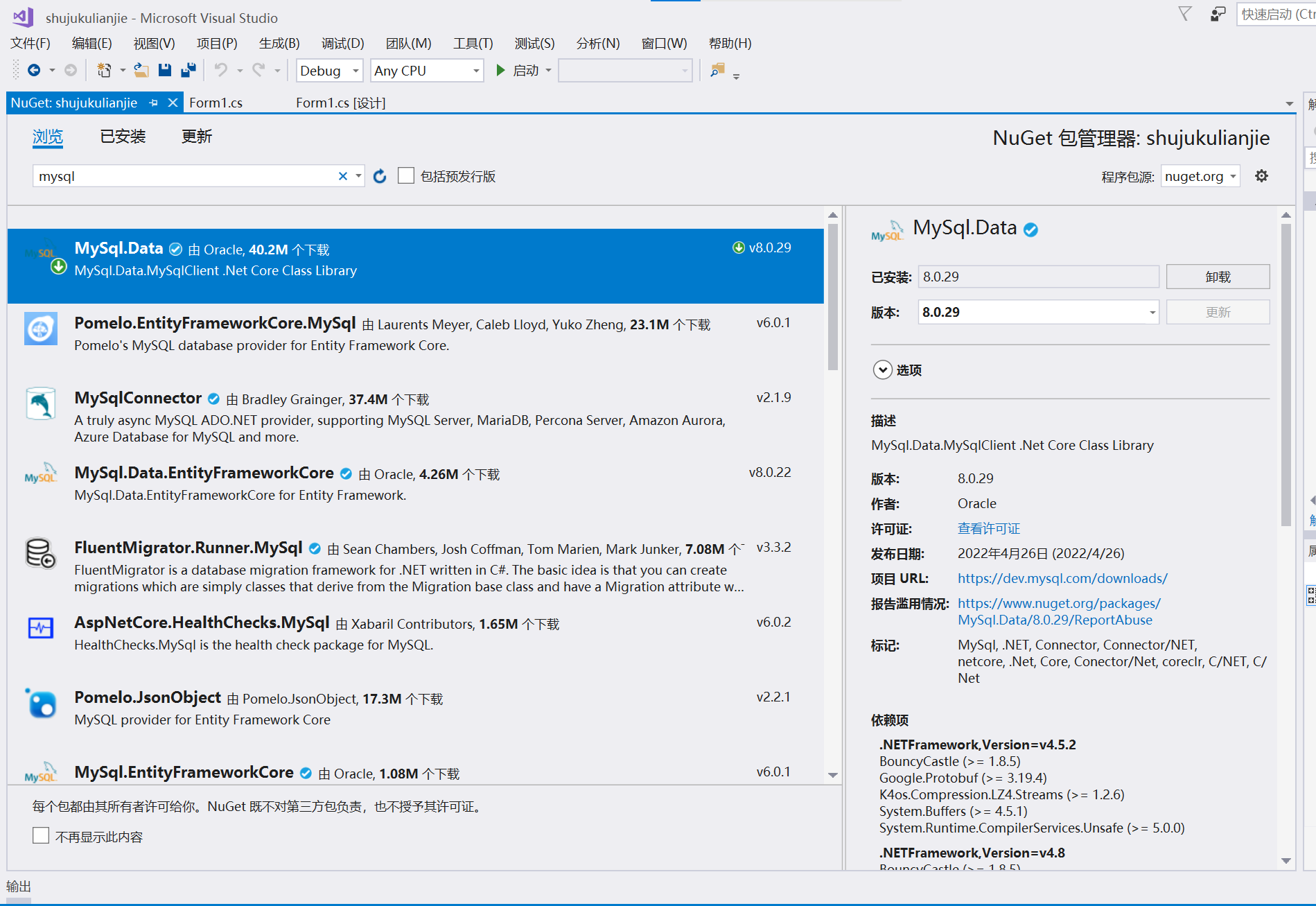Pin the NuGet shujukulianjie tab
1316x906 pixels.
click(x=154, y=103)
